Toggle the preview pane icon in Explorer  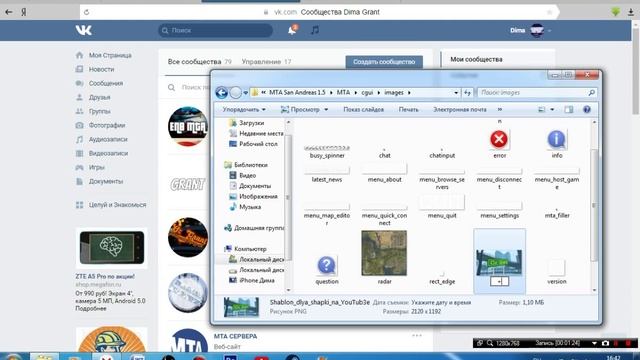pyautogui.click(x=569, y=109)
